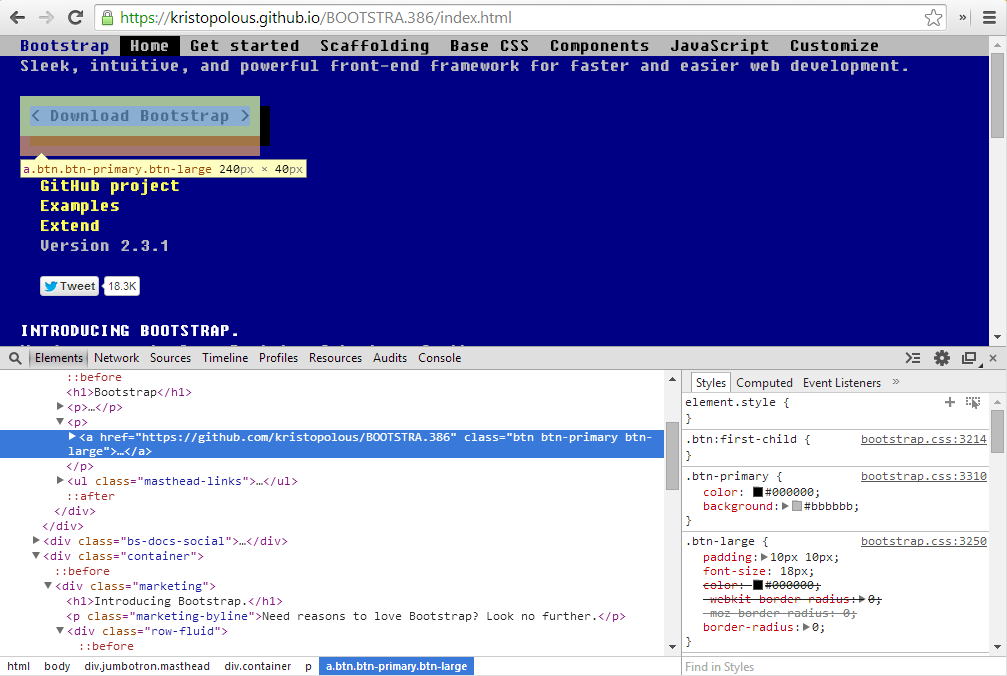Expand the selected anchor element node

coord(72,437)
